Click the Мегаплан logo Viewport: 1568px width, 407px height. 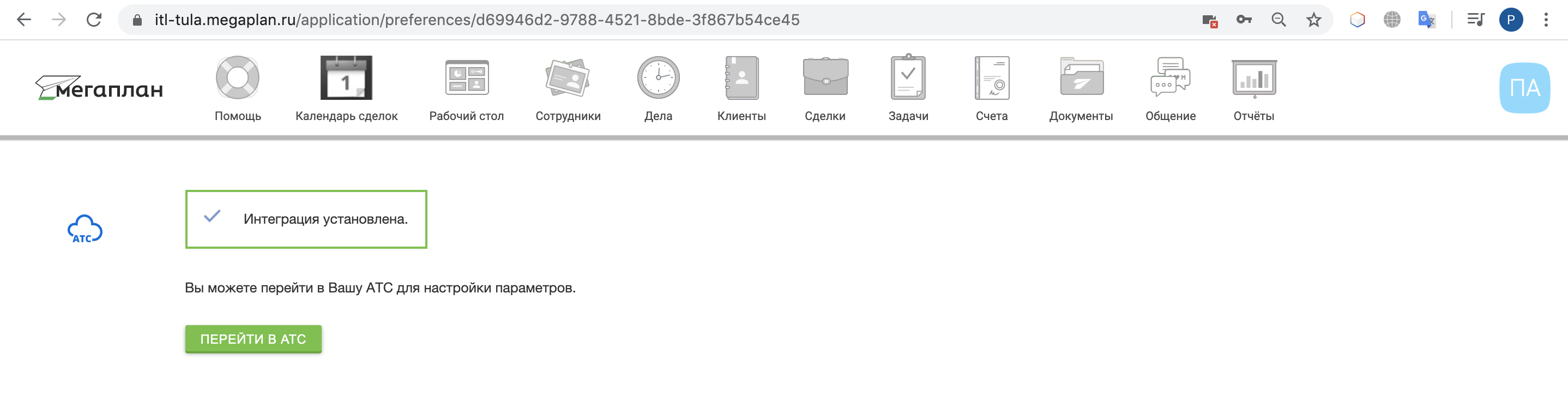coord(99,88)
